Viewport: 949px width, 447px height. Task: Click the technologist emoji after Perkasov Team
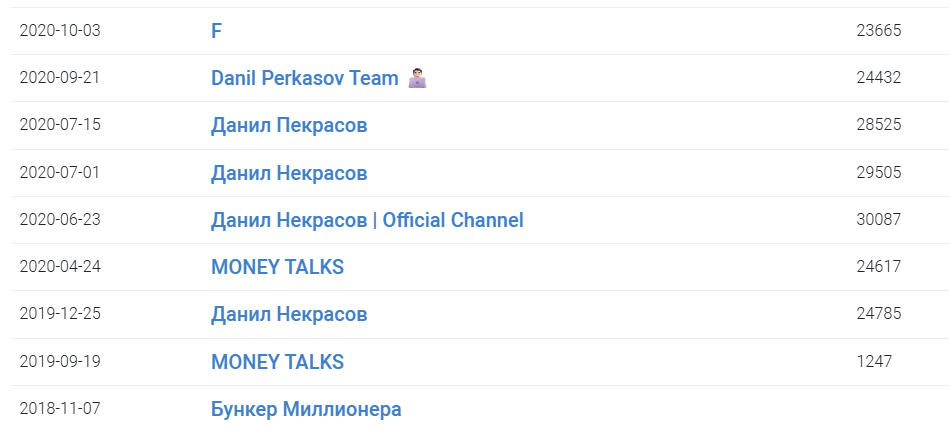417,78
